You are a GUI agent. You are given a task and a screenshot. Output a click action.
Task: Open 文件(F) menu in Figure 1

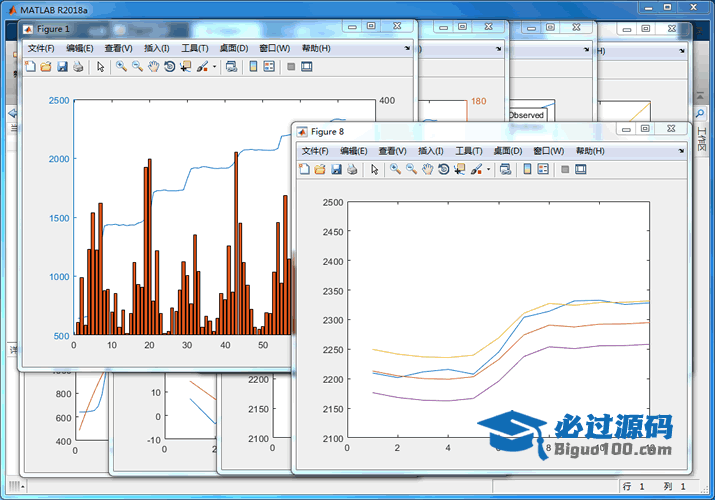(41, 48)
